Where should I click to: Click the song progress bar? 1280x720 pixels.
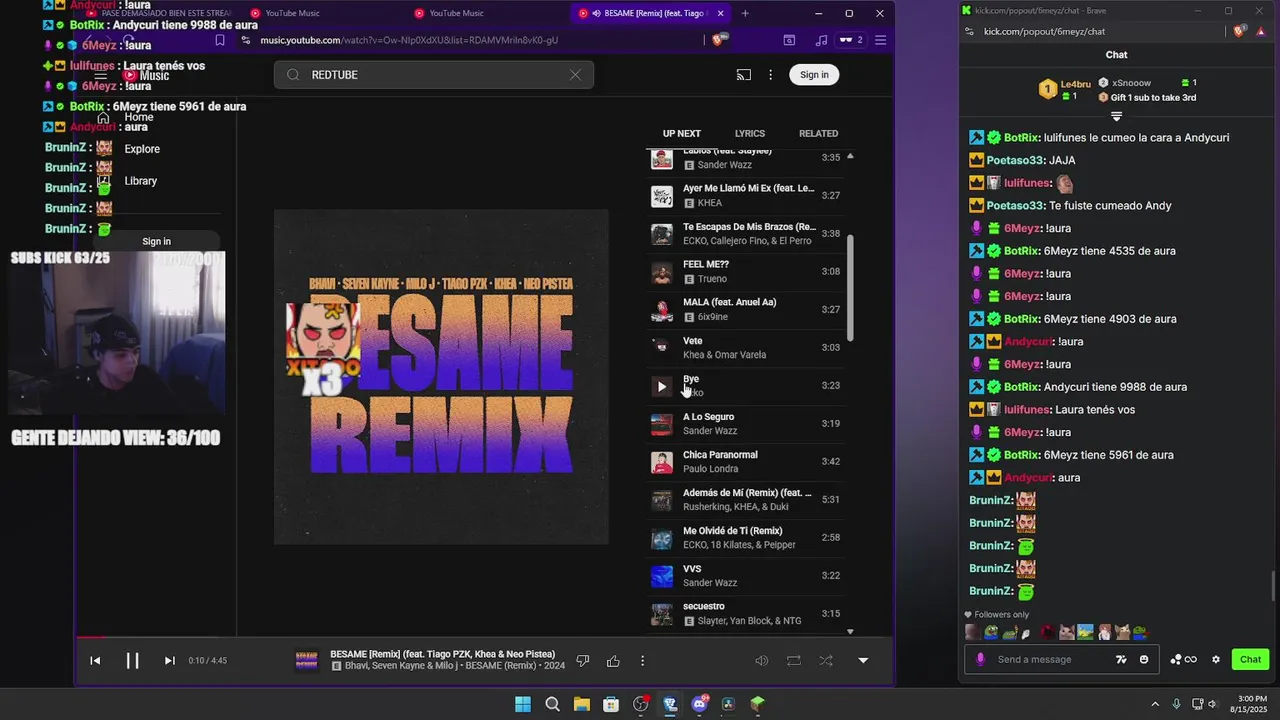click(484, 636)
